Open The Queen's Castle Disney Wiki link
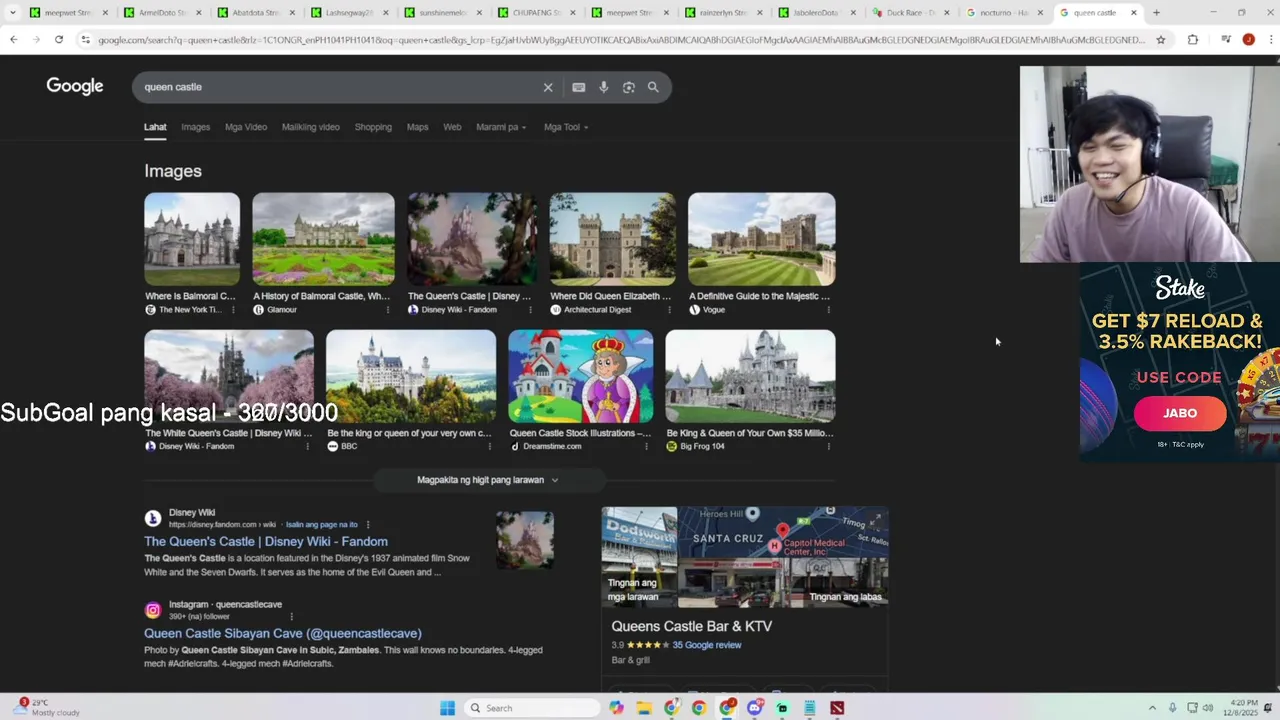 [x=266, y=541]
